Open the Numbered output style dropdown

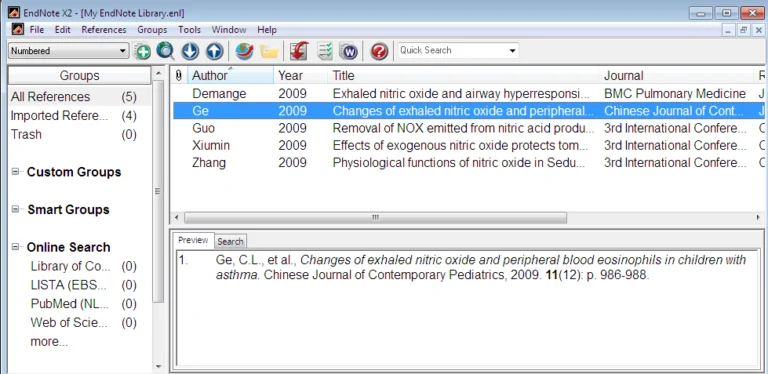[x=69, y=50]
